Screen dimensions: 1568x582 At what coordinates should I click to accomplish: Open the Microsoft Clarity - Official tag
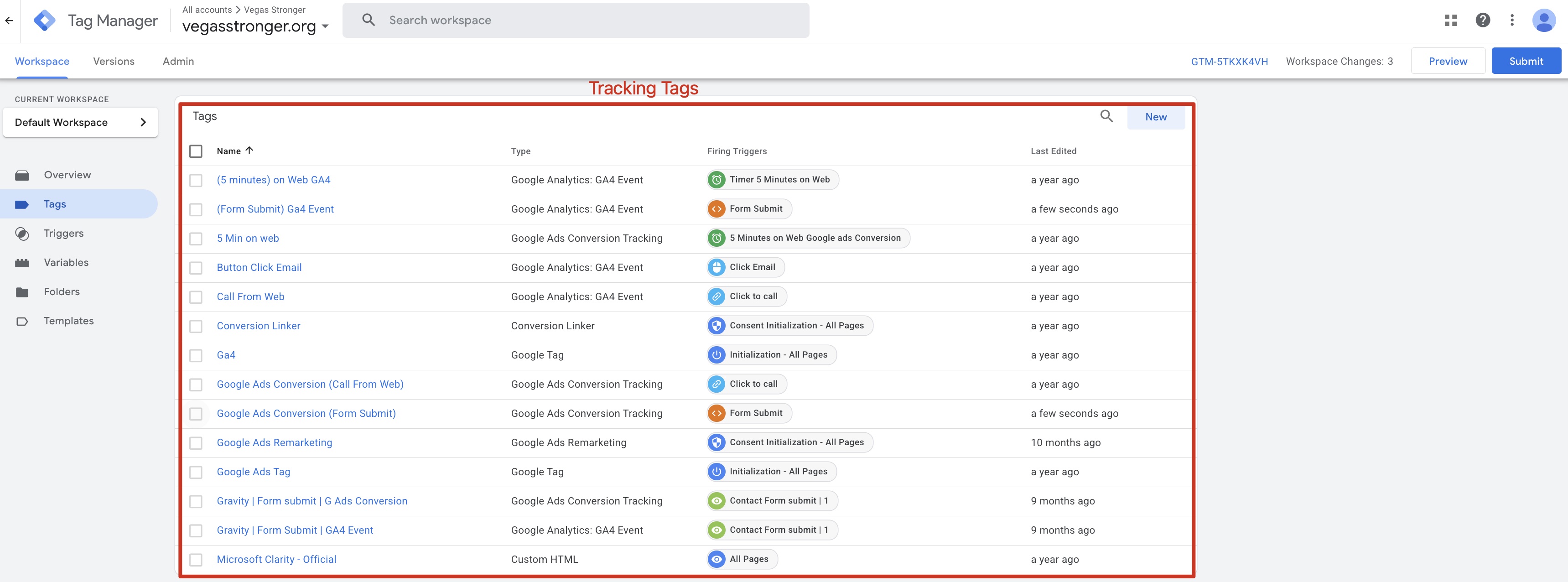coord(276,560)
